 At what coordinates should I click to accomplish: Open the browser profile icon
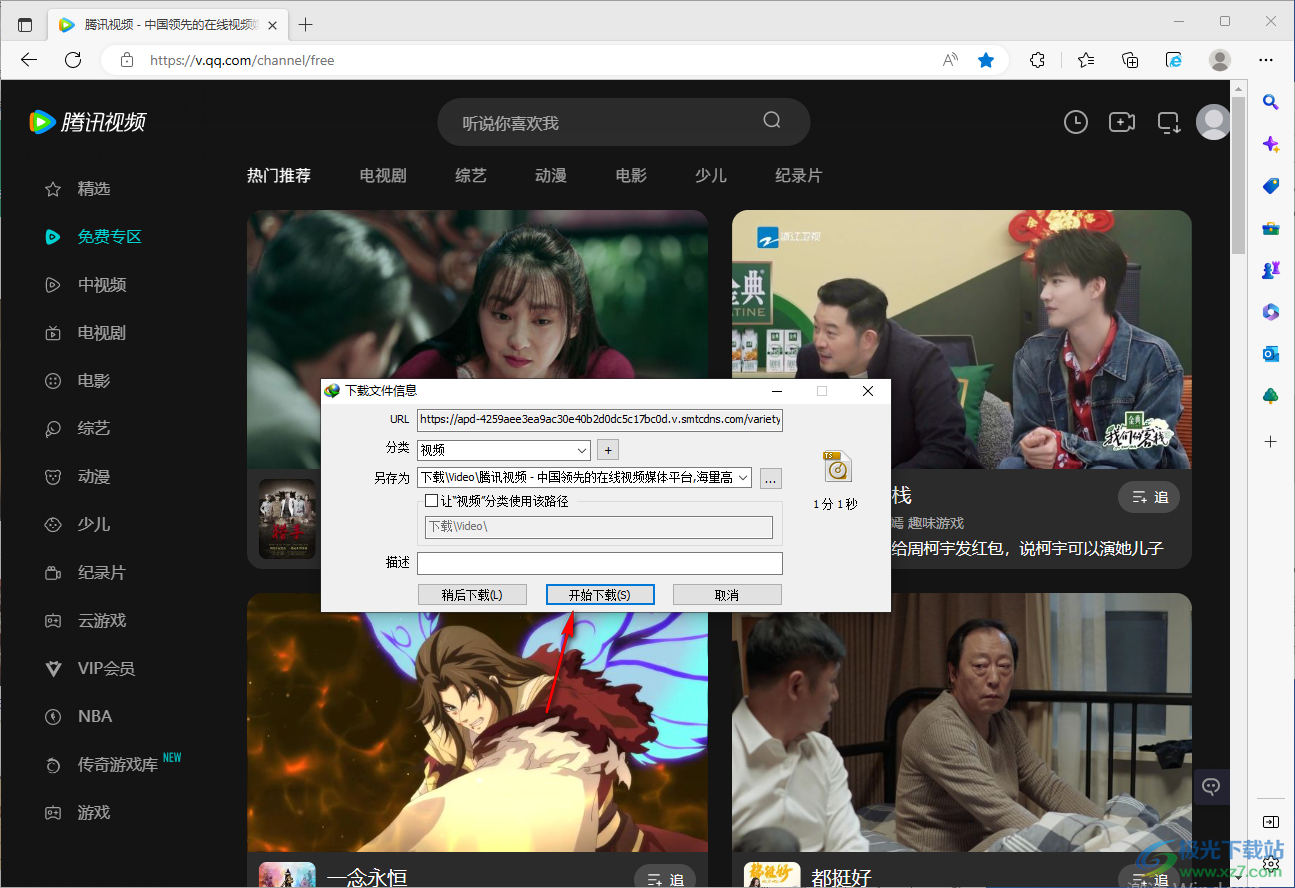click(x=1220, y=60)
